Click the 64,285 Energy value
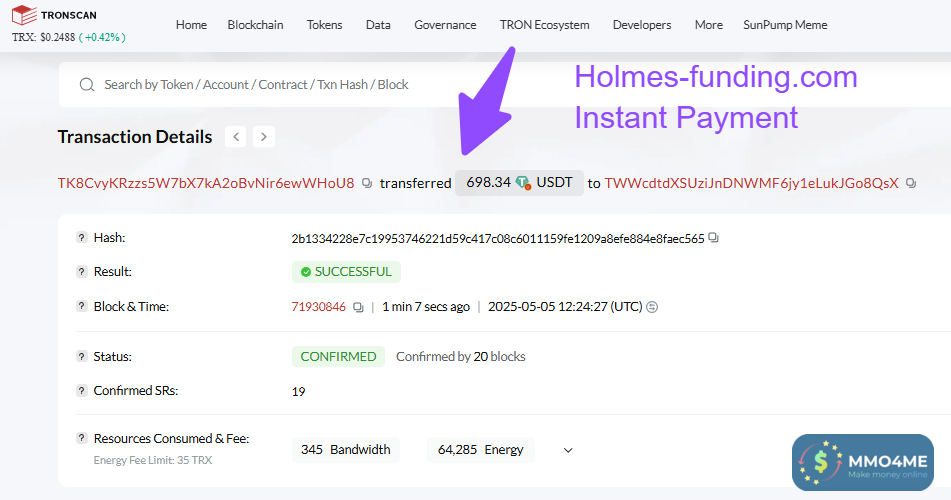The width and height of the screenshot is (951, 500). click(x=480, y=450)
